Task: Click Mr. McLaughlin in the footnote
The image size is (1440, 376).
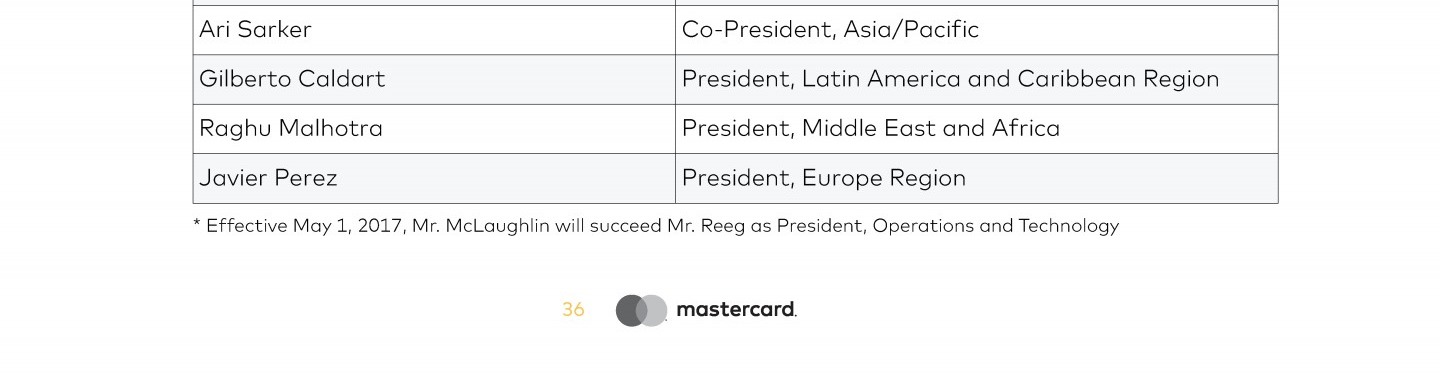Action: pyautogui.click(x=481, y=226)
